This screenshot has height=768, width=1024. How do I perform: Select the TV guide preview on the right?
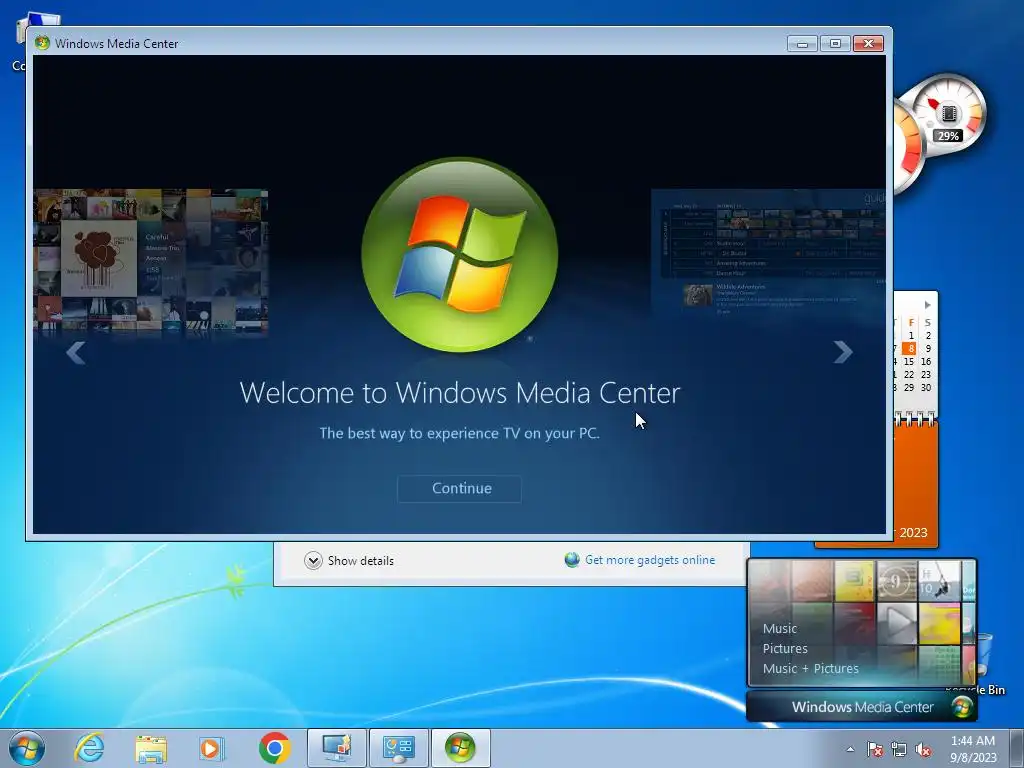[x=768, y=253]
